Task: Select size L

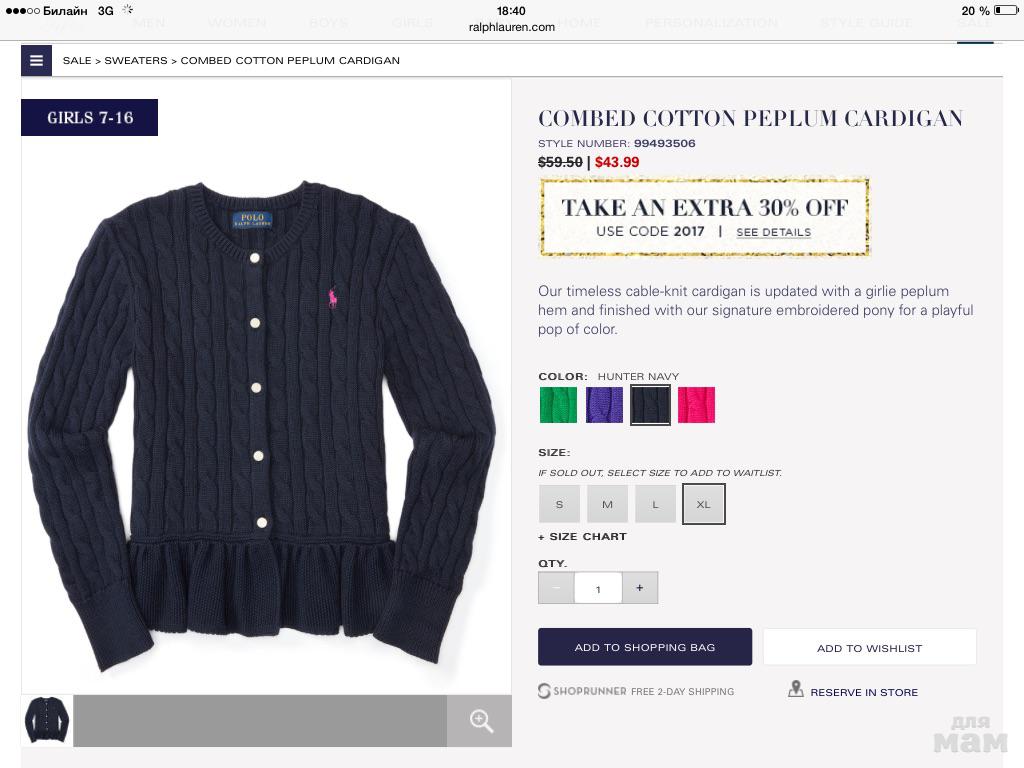Action: pyautogui.click(x=656, y=504)
